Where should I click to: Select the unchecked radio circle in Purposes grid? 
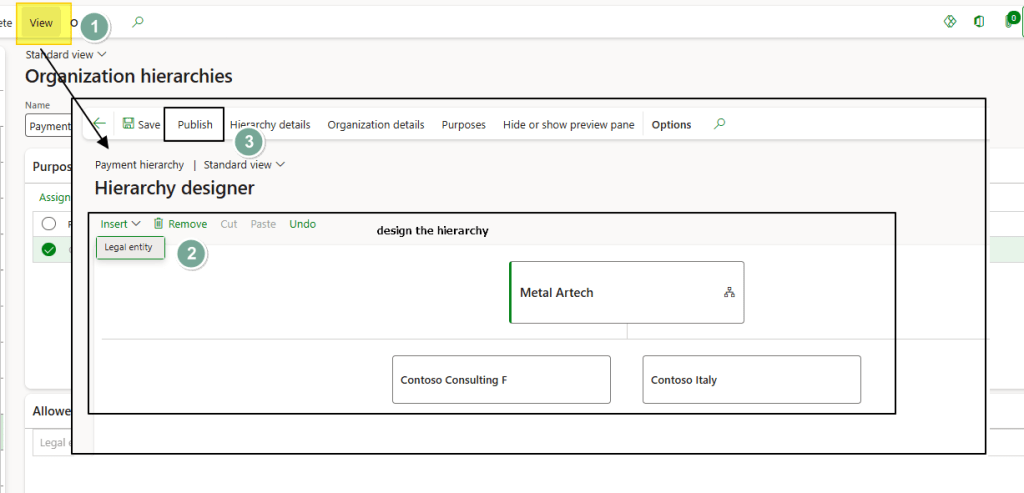(48, 223)
